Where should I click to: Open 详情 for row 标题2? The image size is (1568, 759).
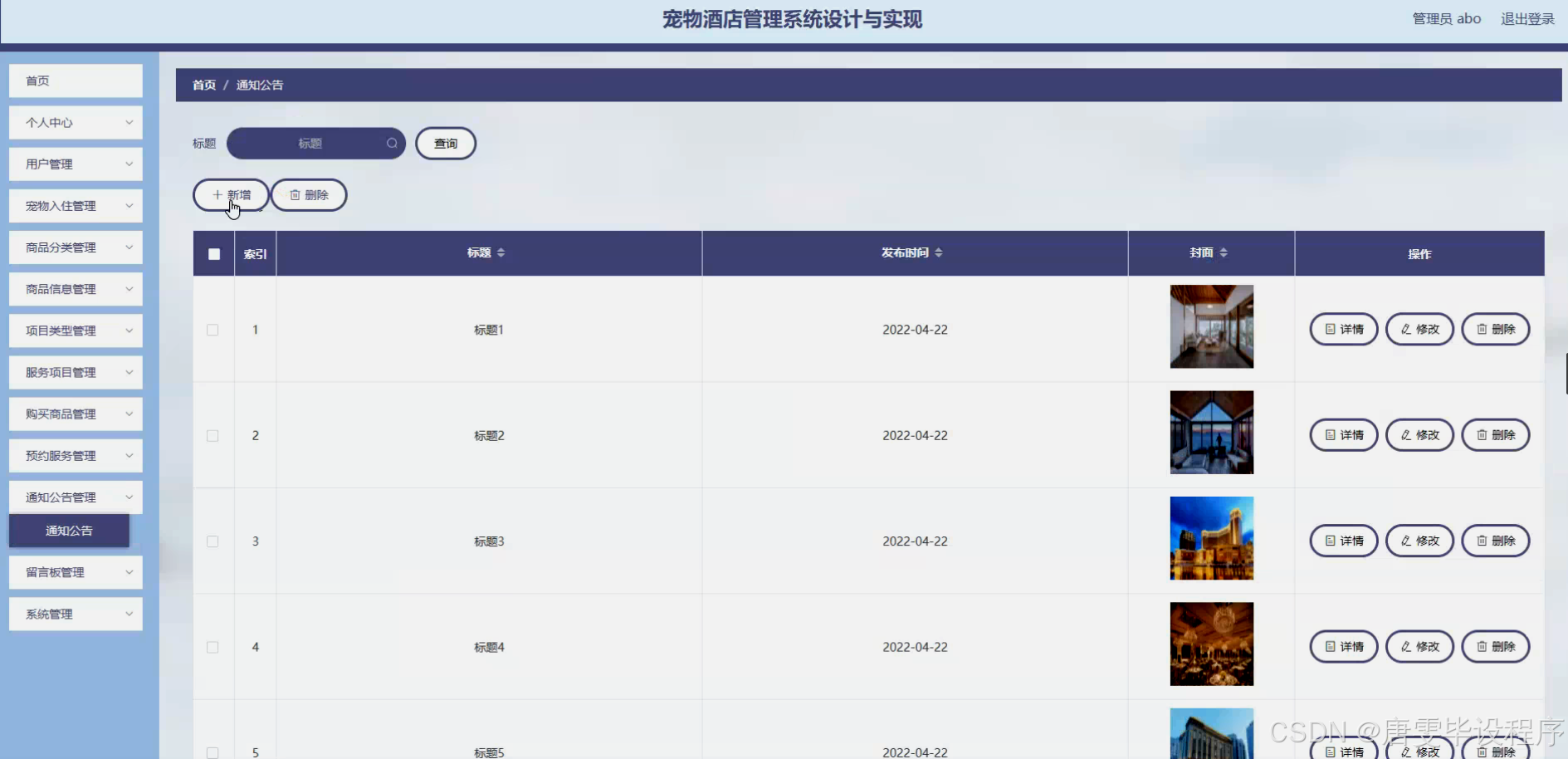click(1344, 435)
